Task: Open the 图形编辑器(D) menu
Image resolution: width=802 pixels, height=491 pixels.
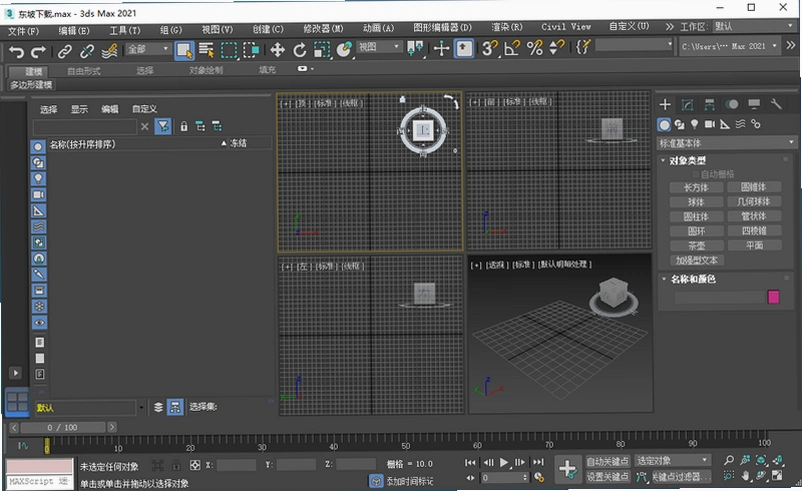Action: [442, 28]
